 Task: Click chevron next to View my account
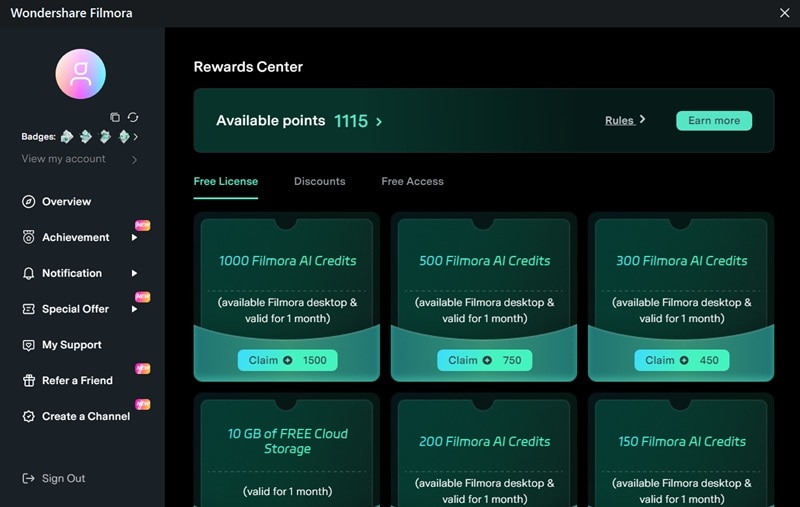[134, 160]
